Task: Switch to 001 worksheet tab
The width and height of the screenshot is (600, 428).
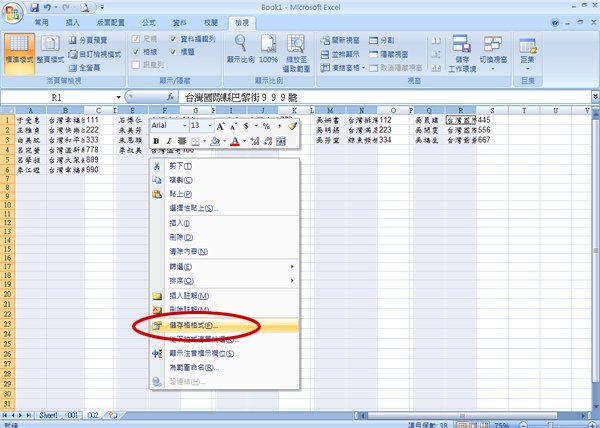Action: pyautogui.click(x=72, y=415)
